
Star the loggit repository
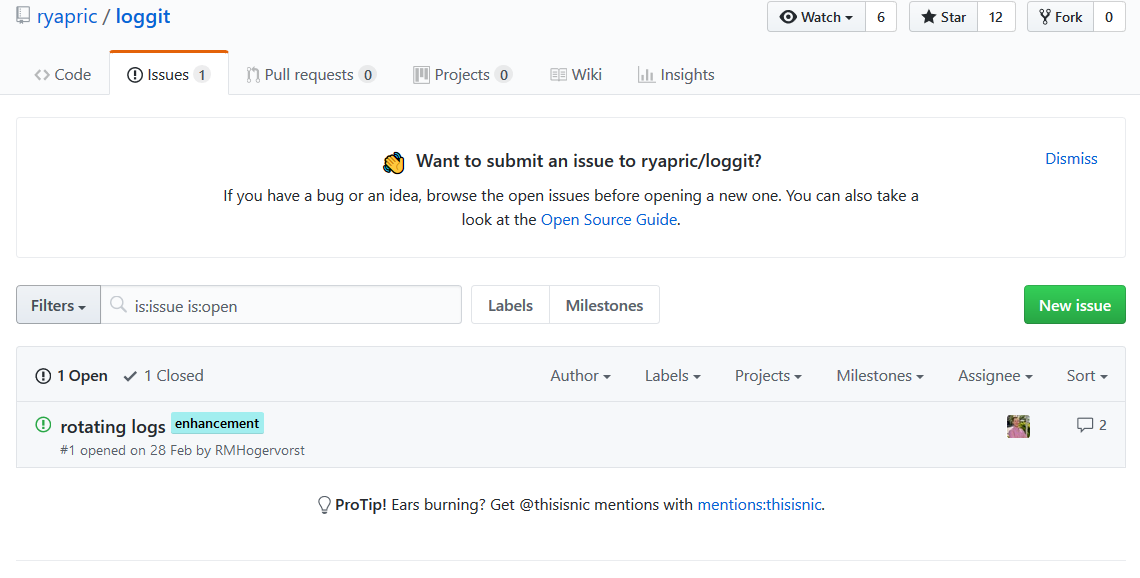[x=943, y=17]
